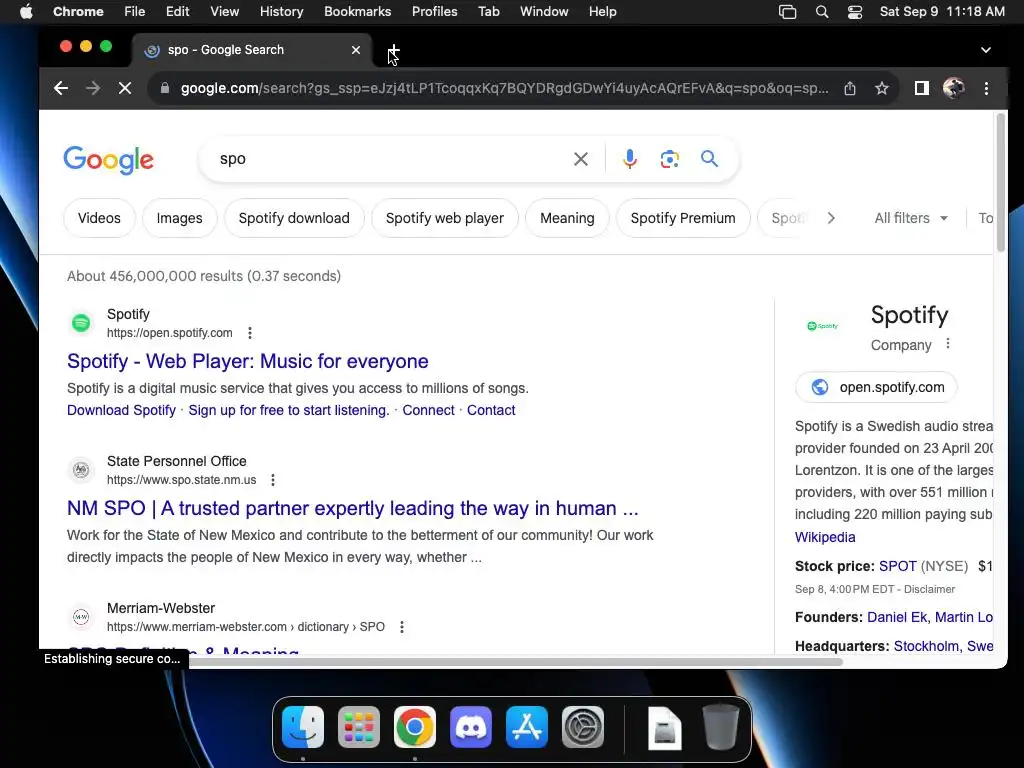This screenshot has height=768, width=1024.
Task: Select the Meaning chip
Action: point(567,218)
